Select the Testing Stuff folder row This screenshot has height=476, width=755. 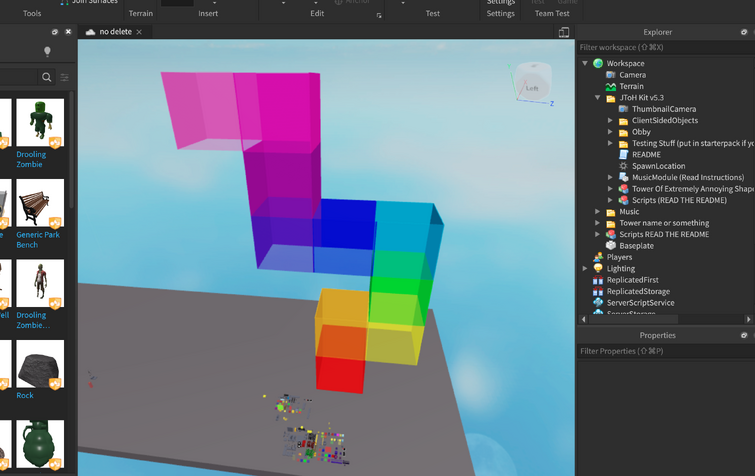click(x=666, y=143)
